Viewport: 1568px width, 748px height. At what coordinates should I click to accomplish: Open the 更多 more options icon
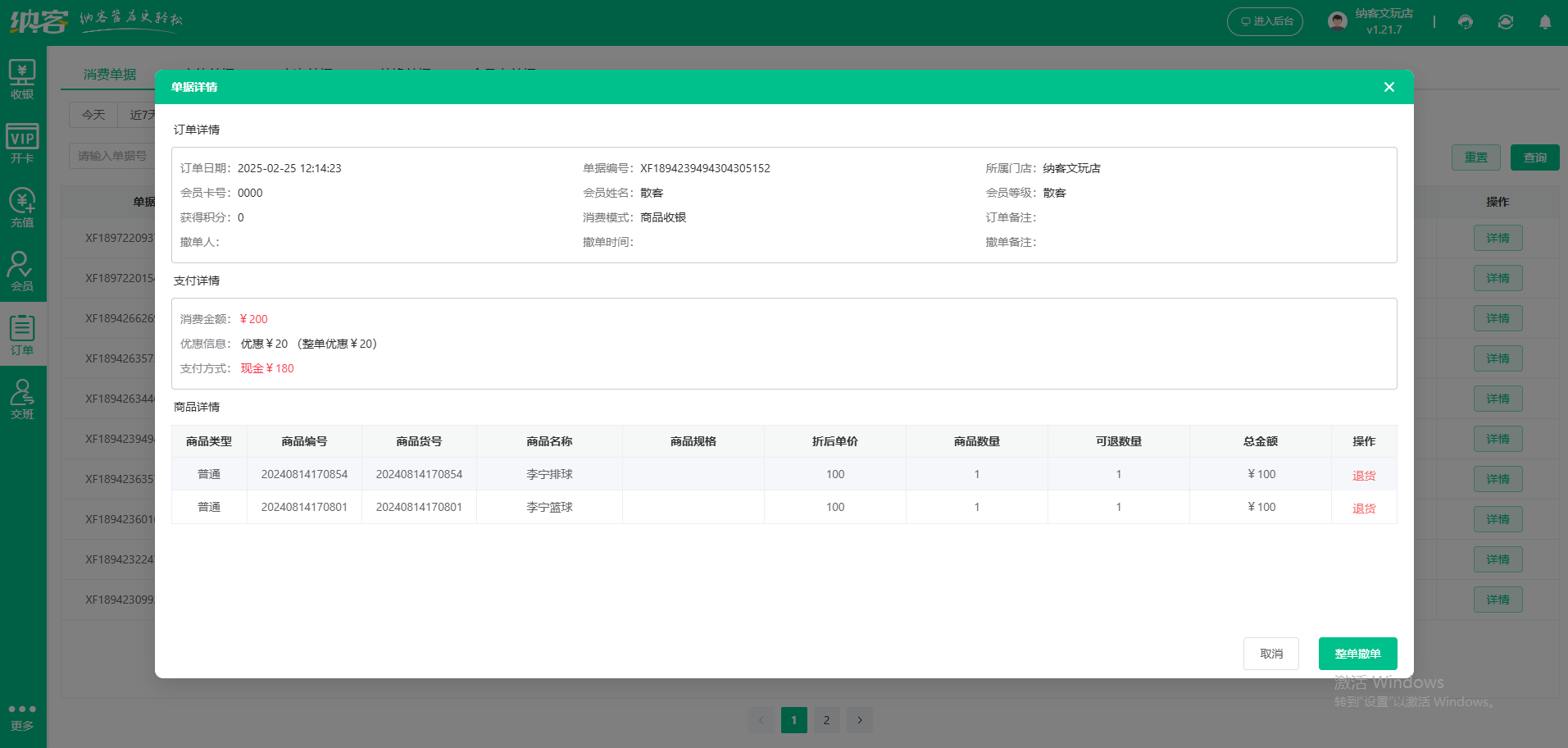point(22,714)
